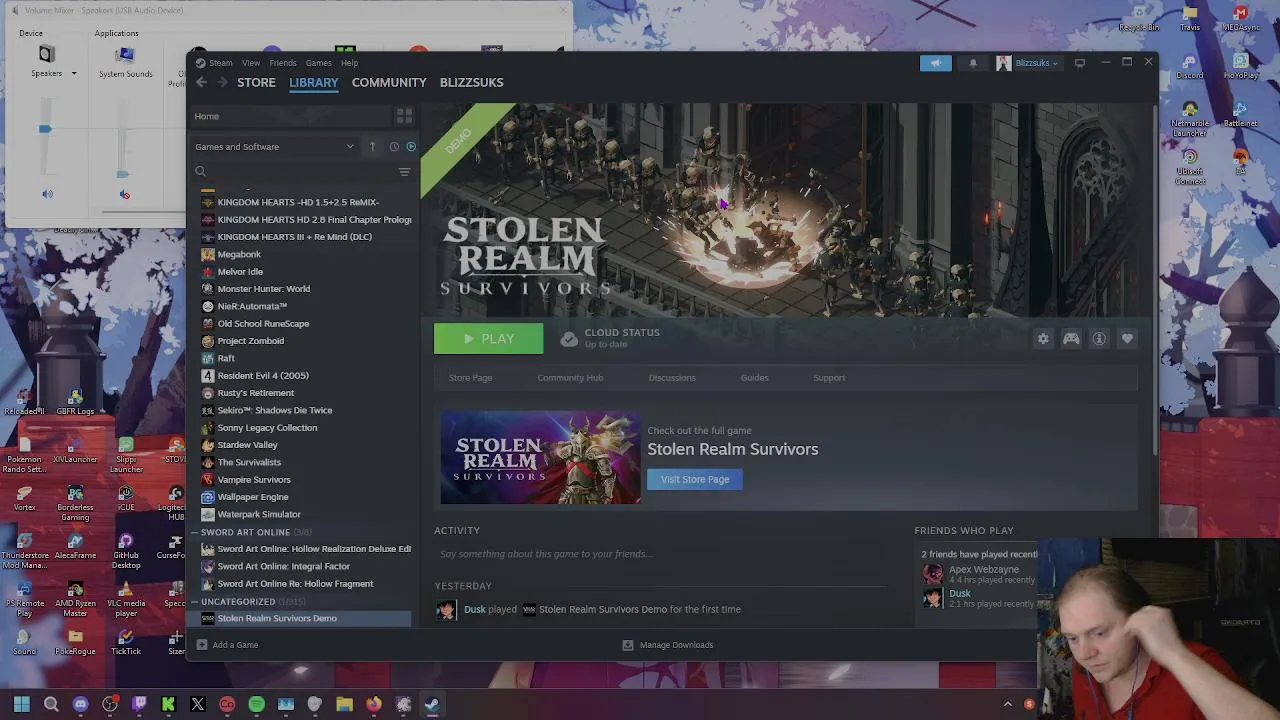This screenshot has width=1280, height=720.
Task: Open the Help menu
Action: 349,63
